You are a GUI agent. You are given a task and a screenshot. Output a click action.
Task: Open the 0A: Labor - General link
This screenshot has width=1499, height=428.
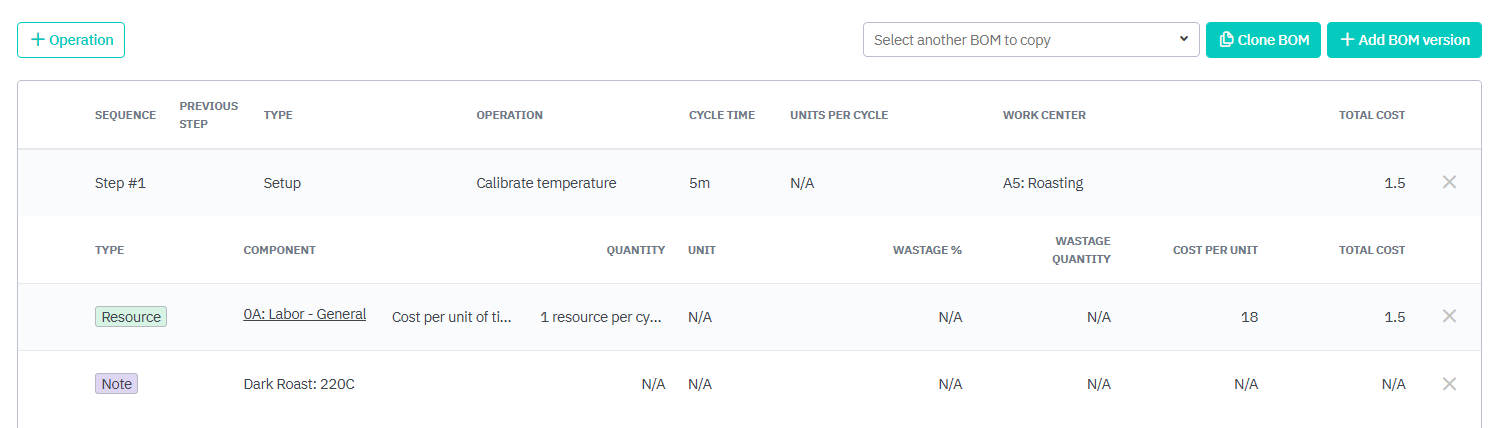(x=304, y=314)
